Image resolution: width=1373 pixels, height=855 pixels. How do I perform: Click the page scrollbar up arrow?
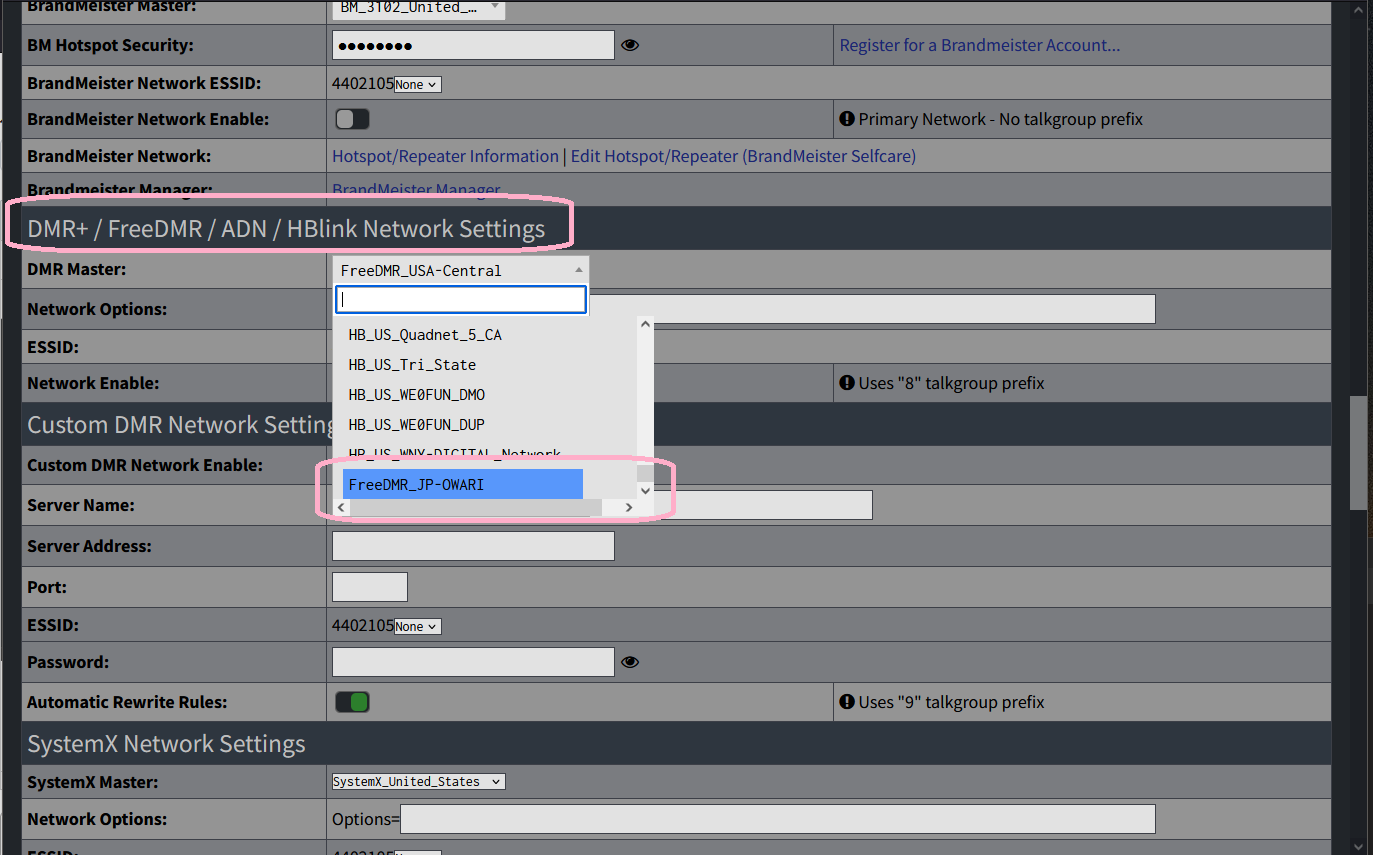[1357, 8]
